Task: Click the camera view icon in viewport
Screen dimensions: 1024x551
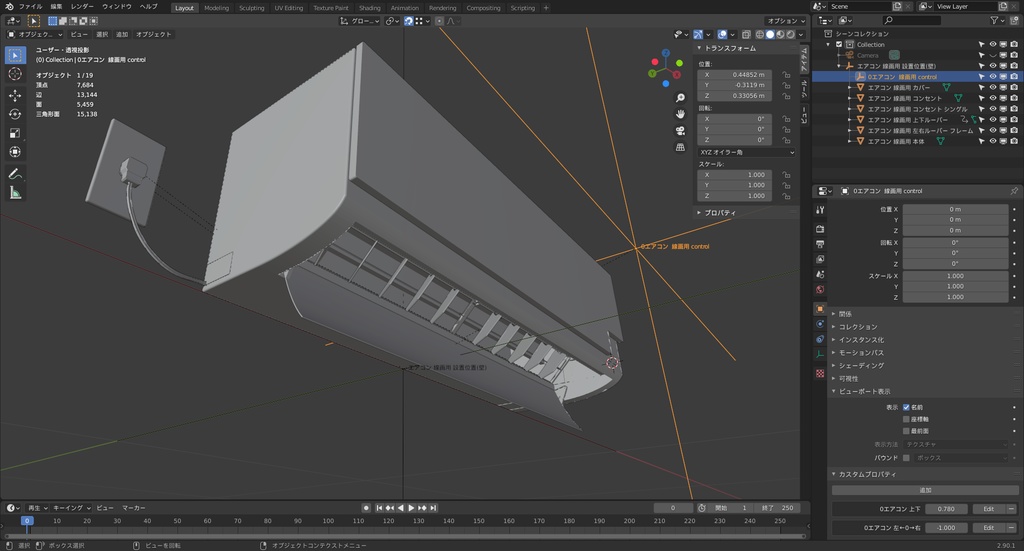Action: [680, 130]
